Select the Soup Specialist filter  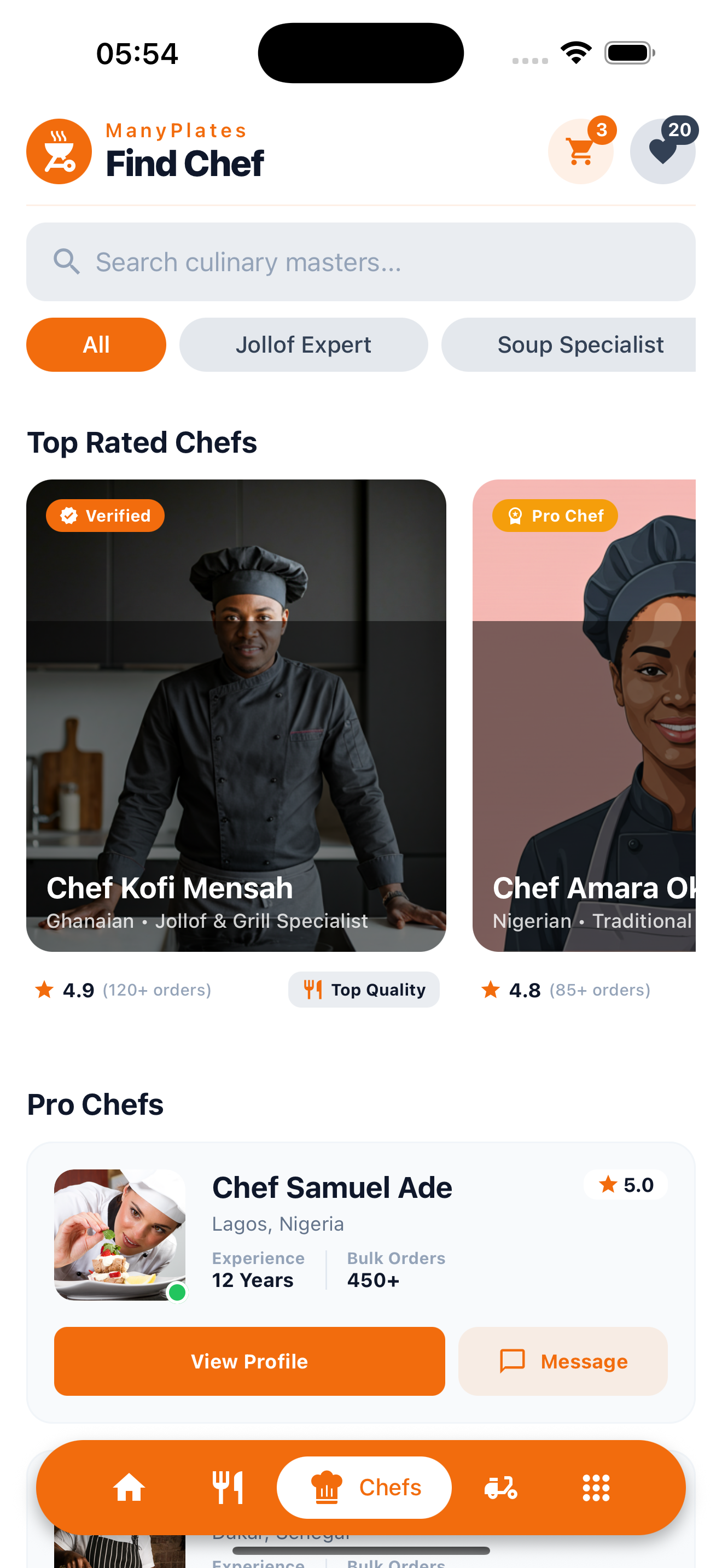[x=580, y=344]
